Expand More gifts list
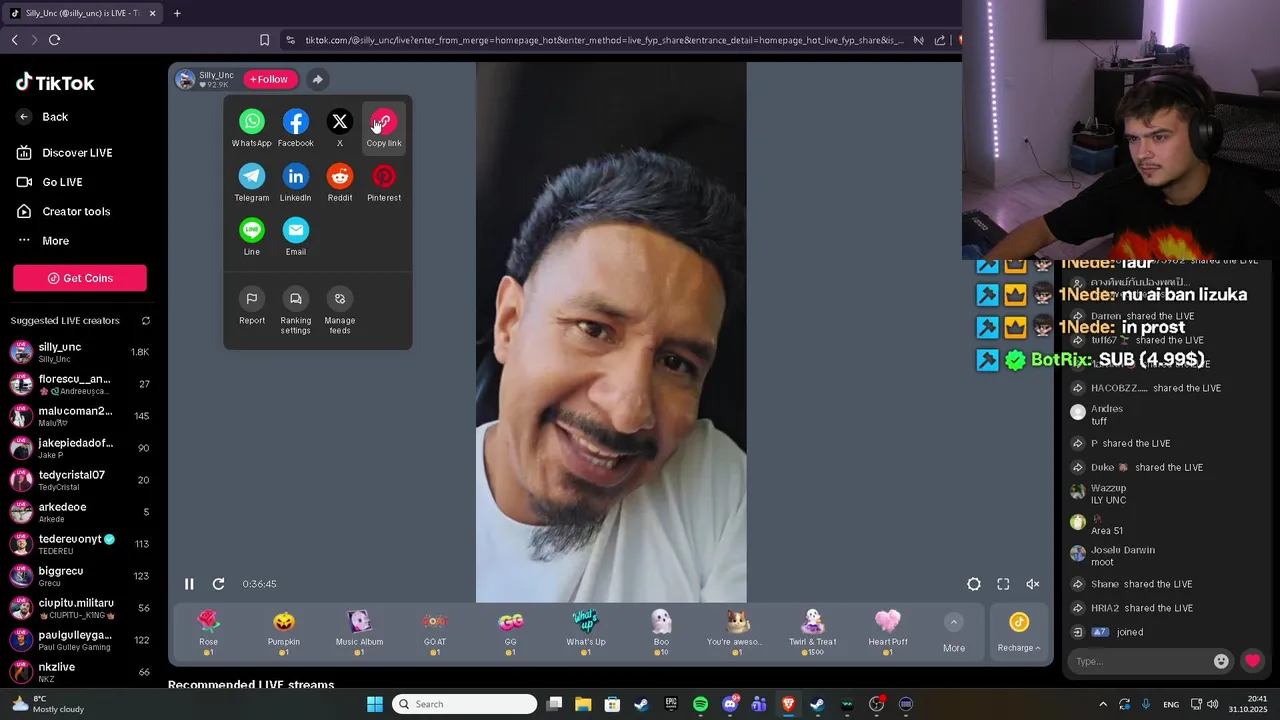1280x720 pixels. point(954,634)
